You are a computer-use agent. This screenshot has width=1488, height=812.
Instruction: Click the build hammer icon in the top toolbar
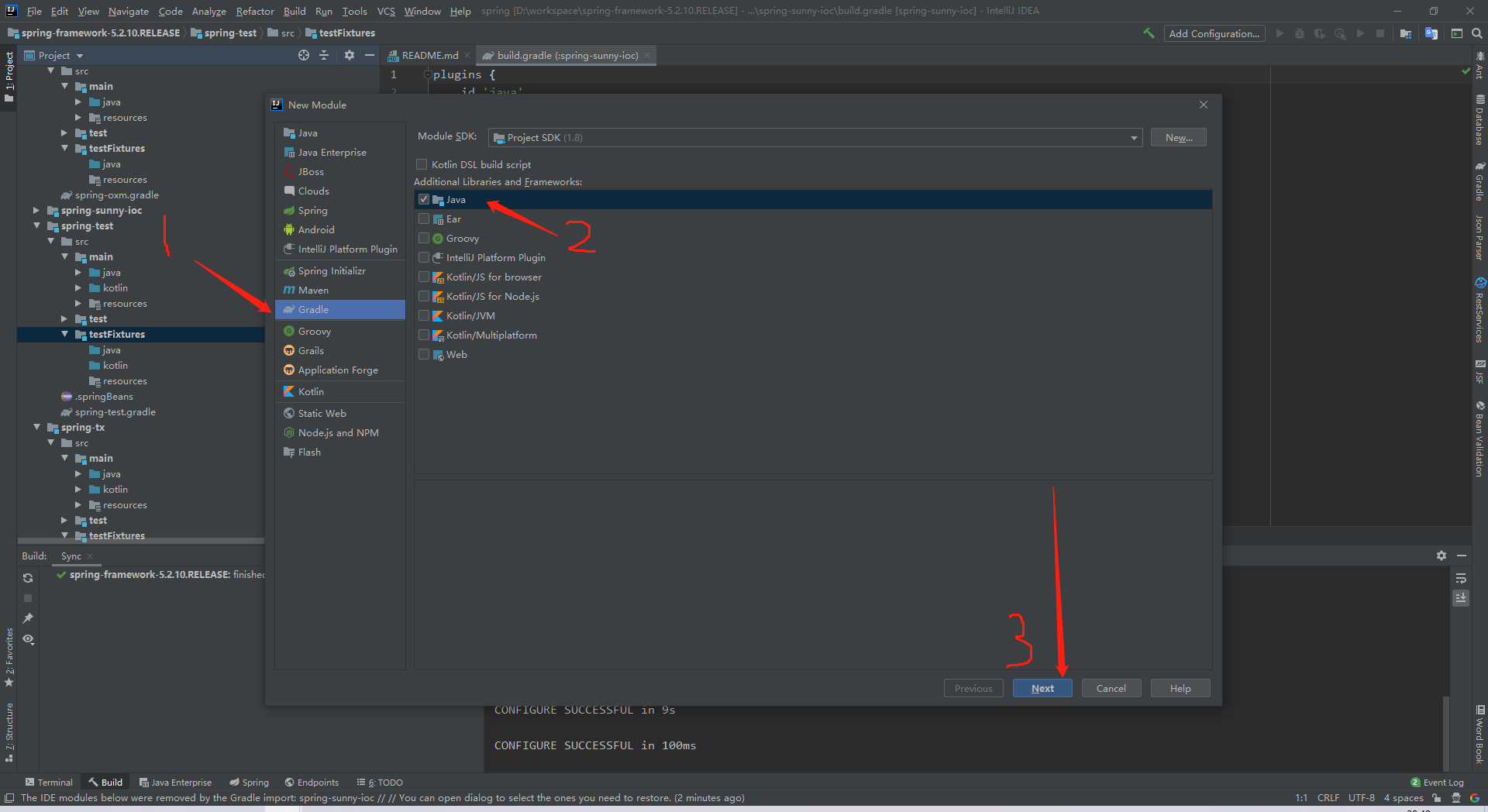[x=1149, y=33]
